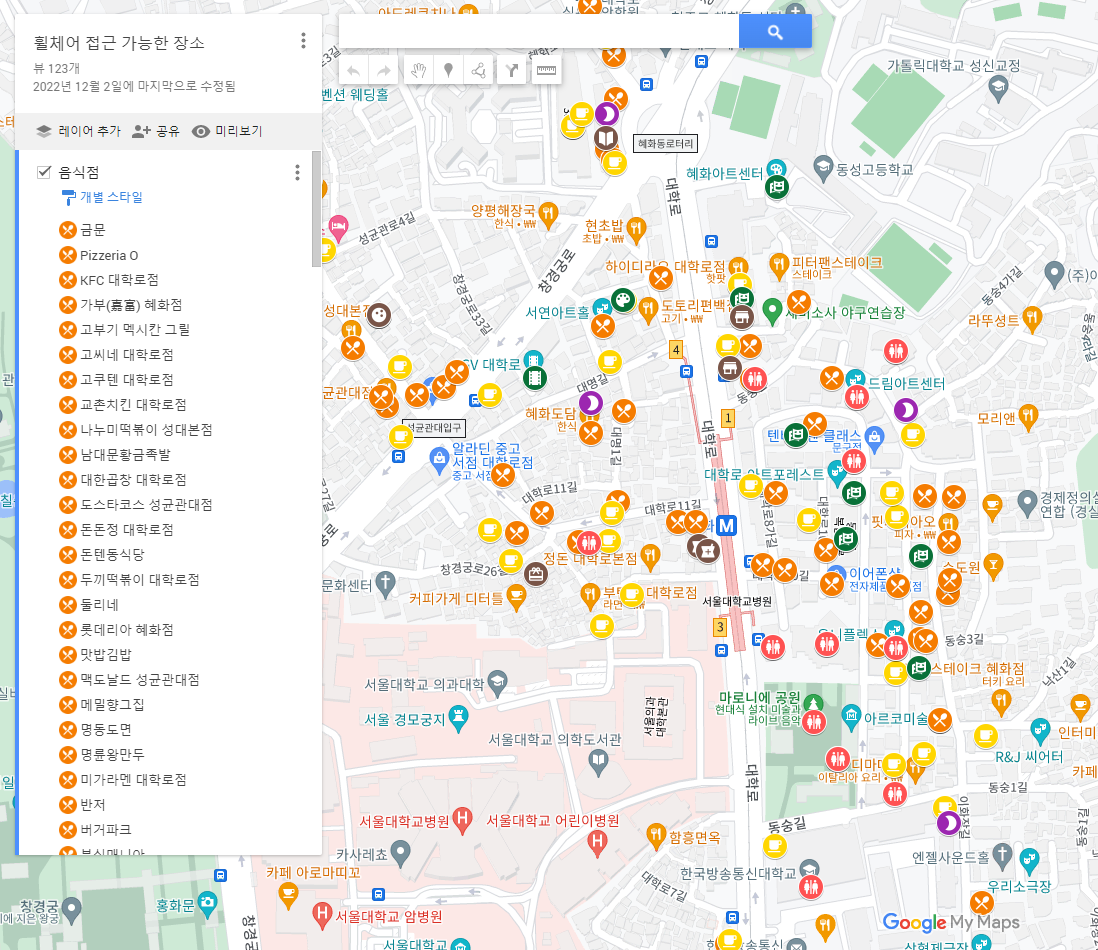Click the 서울대학교병원 red H hospital icon
This screenshot has height=950, width=1098.
[x=462, y=820]
